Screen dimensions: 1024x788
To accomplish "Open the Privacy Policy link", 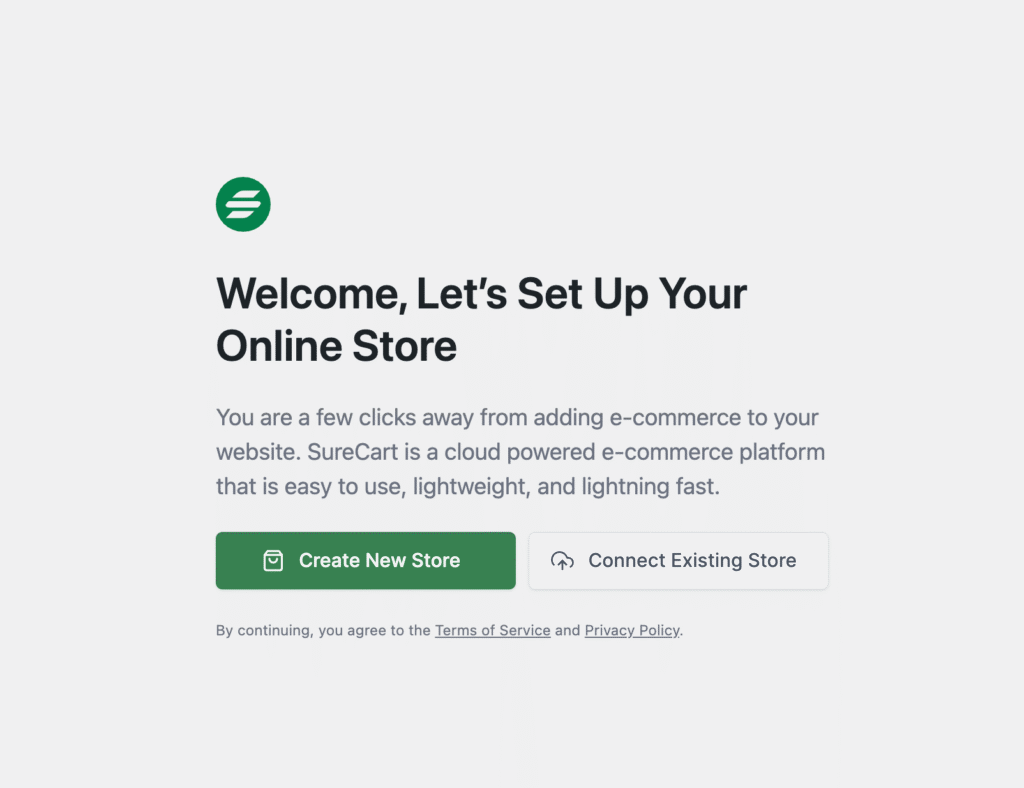I will pyautogui.click(x=632, y=631).
